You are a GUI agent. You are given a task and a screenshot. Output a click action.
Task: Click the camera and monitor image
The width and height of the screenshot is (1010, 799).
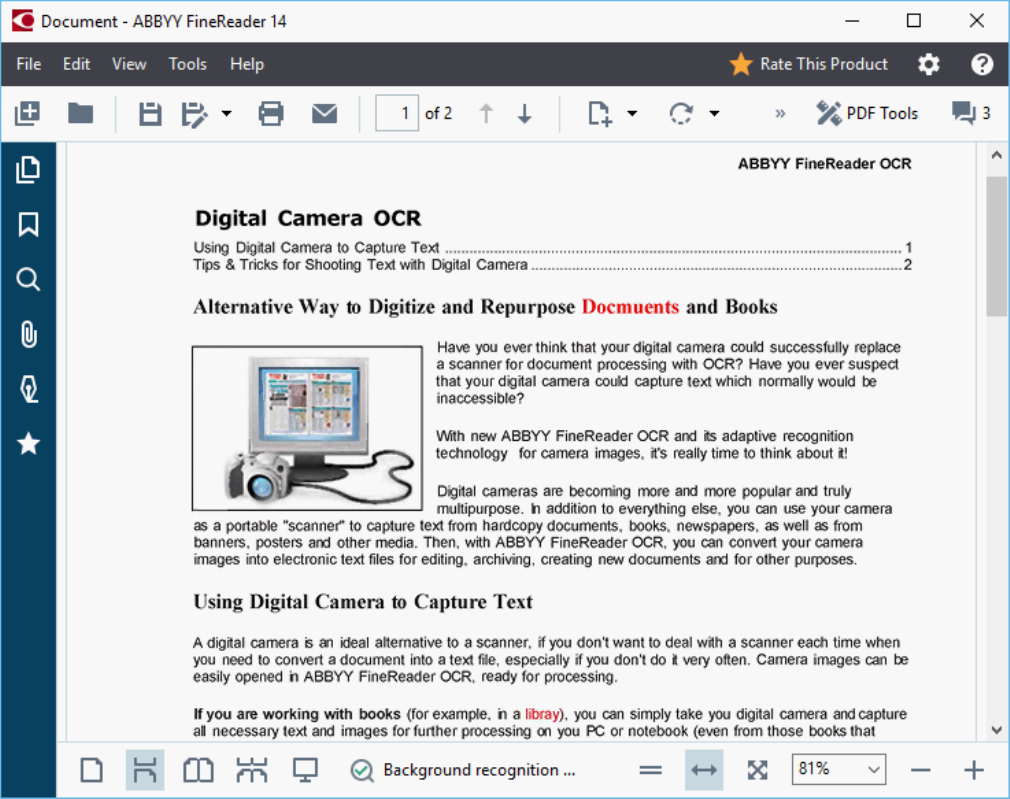click(x=307, y=428)
